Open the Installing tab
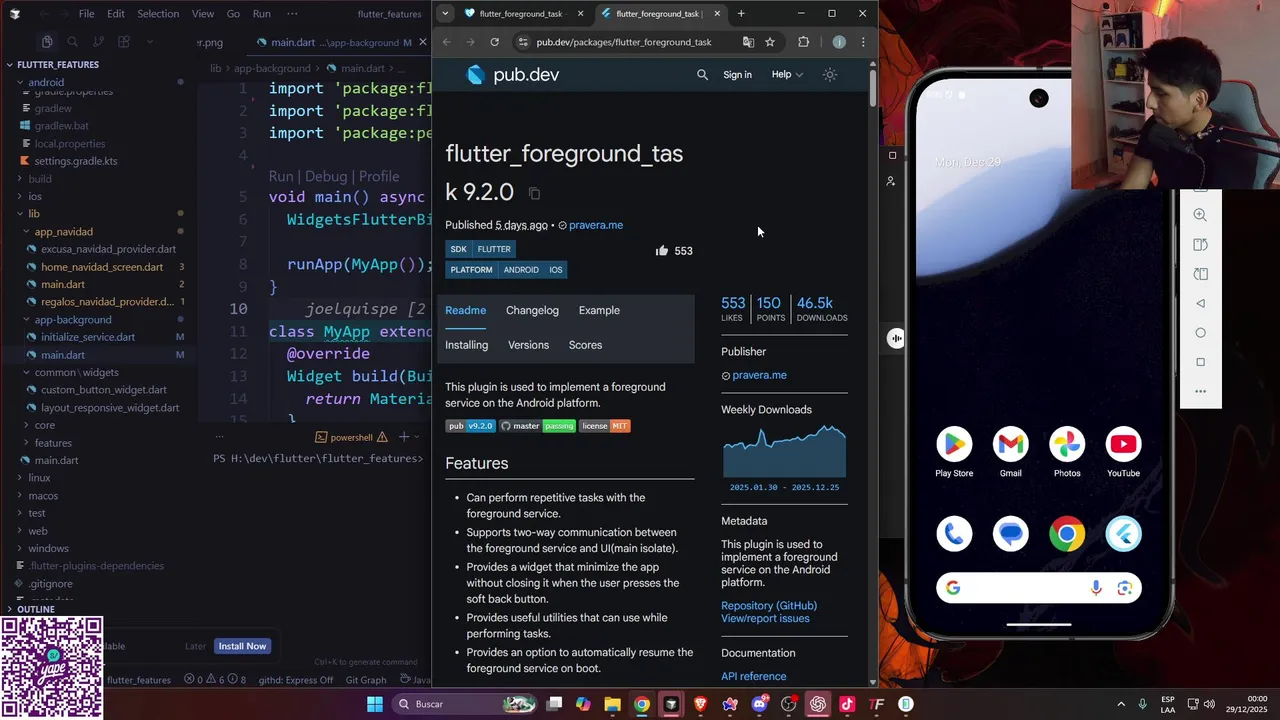The height and width of the screenshot is (720, 1280). (467, 345)
